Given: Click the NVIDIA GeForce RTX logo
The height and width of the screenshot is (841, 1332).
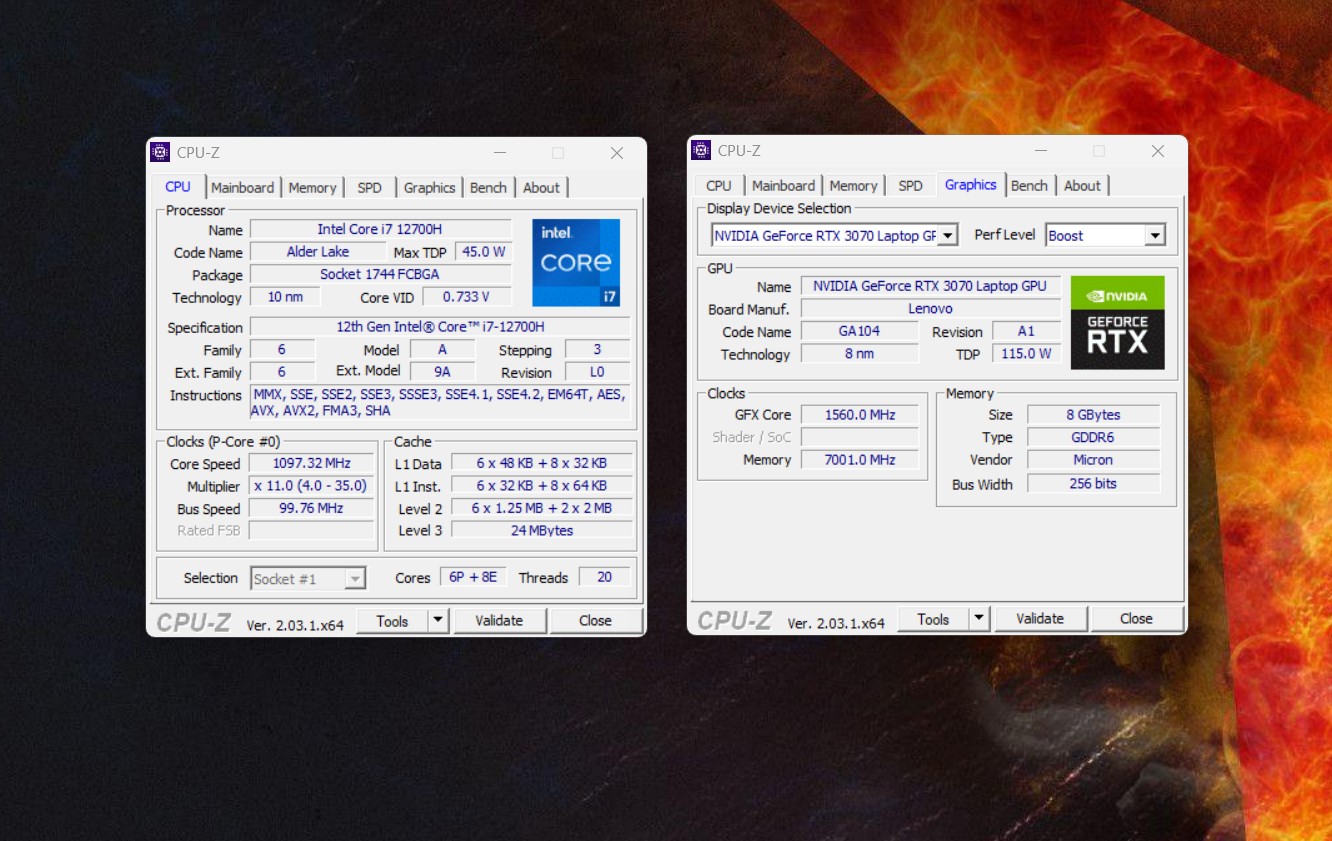Looking at the screenshot, I should (1117, 322).
